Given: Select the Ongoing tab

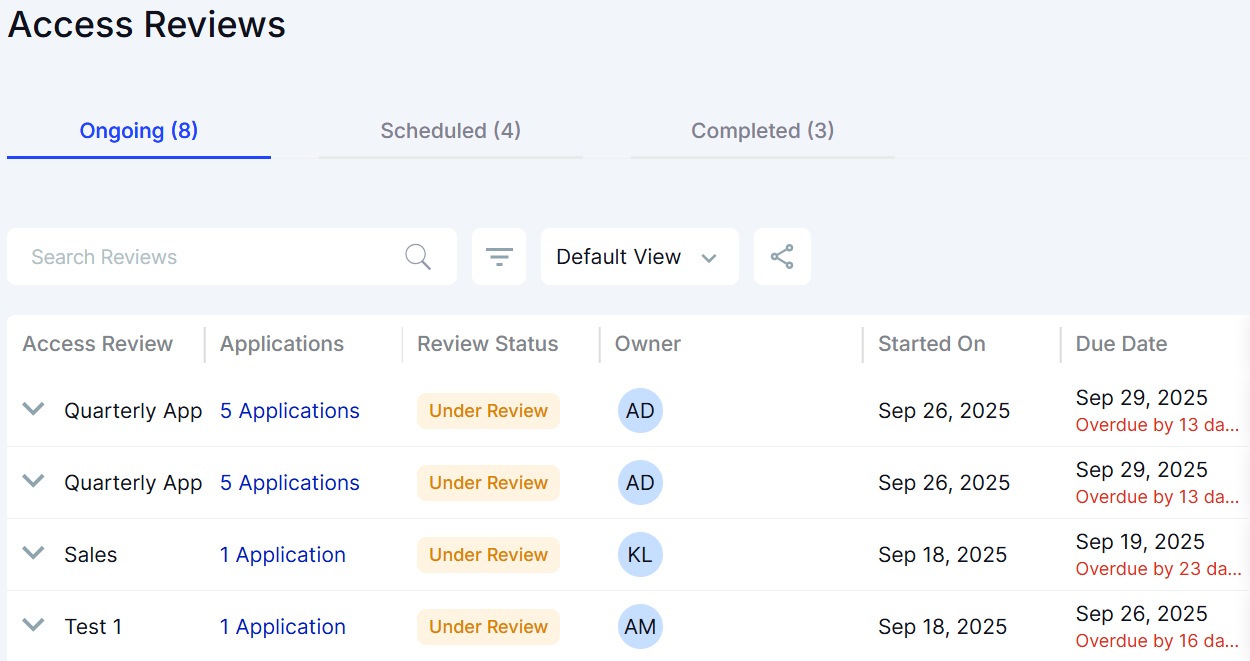Looking at the screenshot, I should [138, 131].
